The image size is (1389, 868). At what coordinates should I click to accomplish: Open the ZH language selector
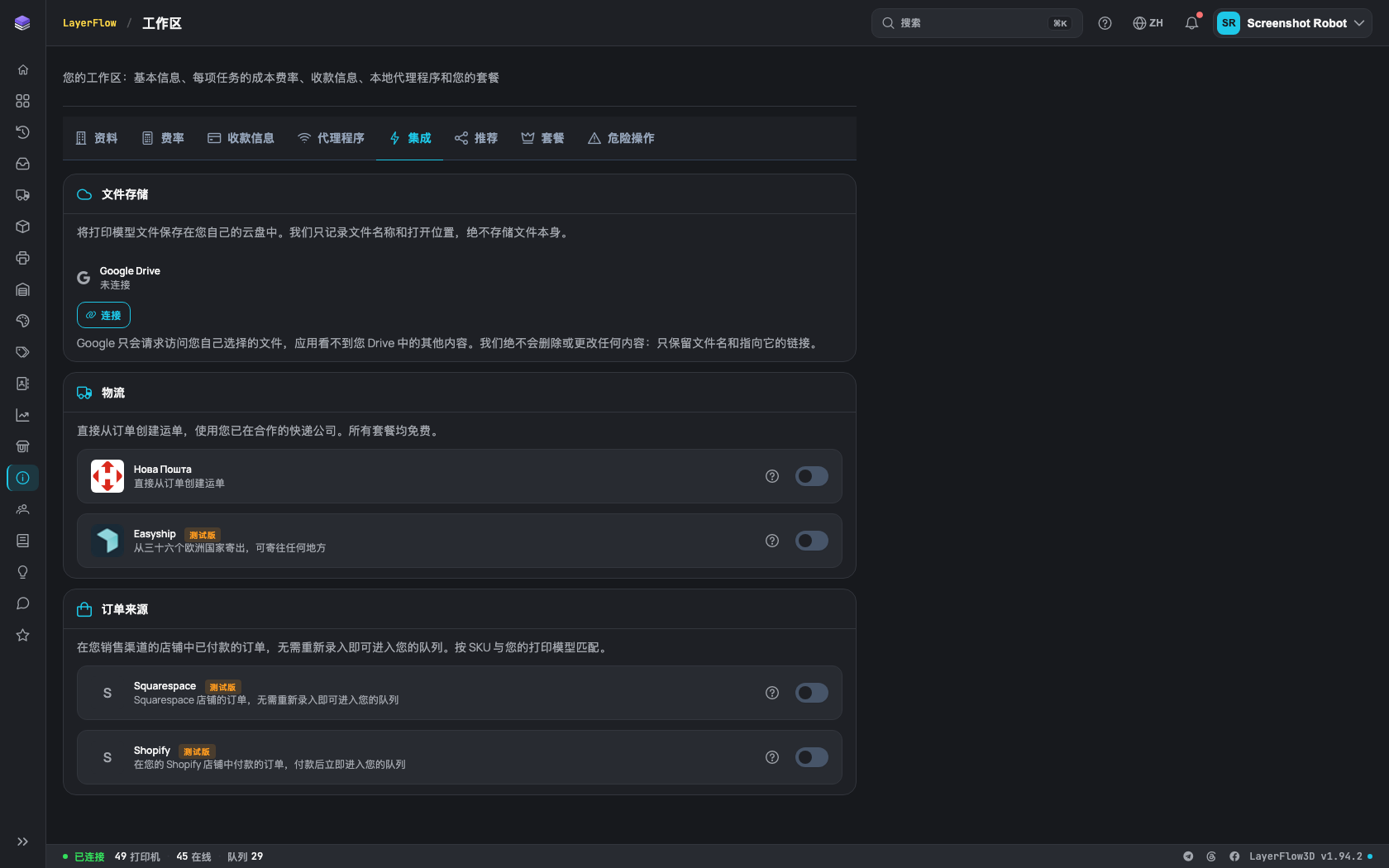(x=1148, y=23)
